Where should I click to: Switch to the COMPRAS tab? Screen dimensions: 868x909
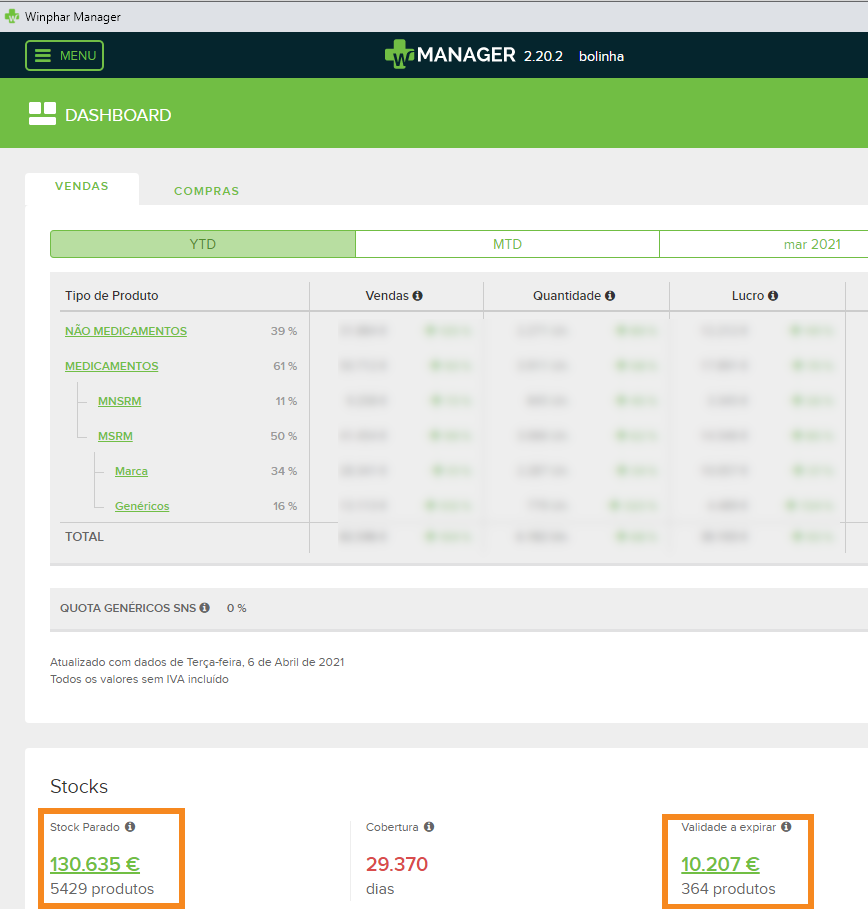pyautogui.click(x=206, y=191)
